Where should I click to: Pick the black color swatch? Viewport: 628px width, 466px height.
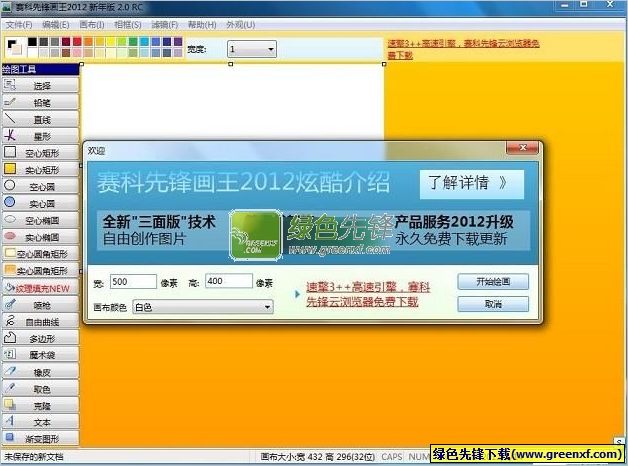tap(32, 42)
